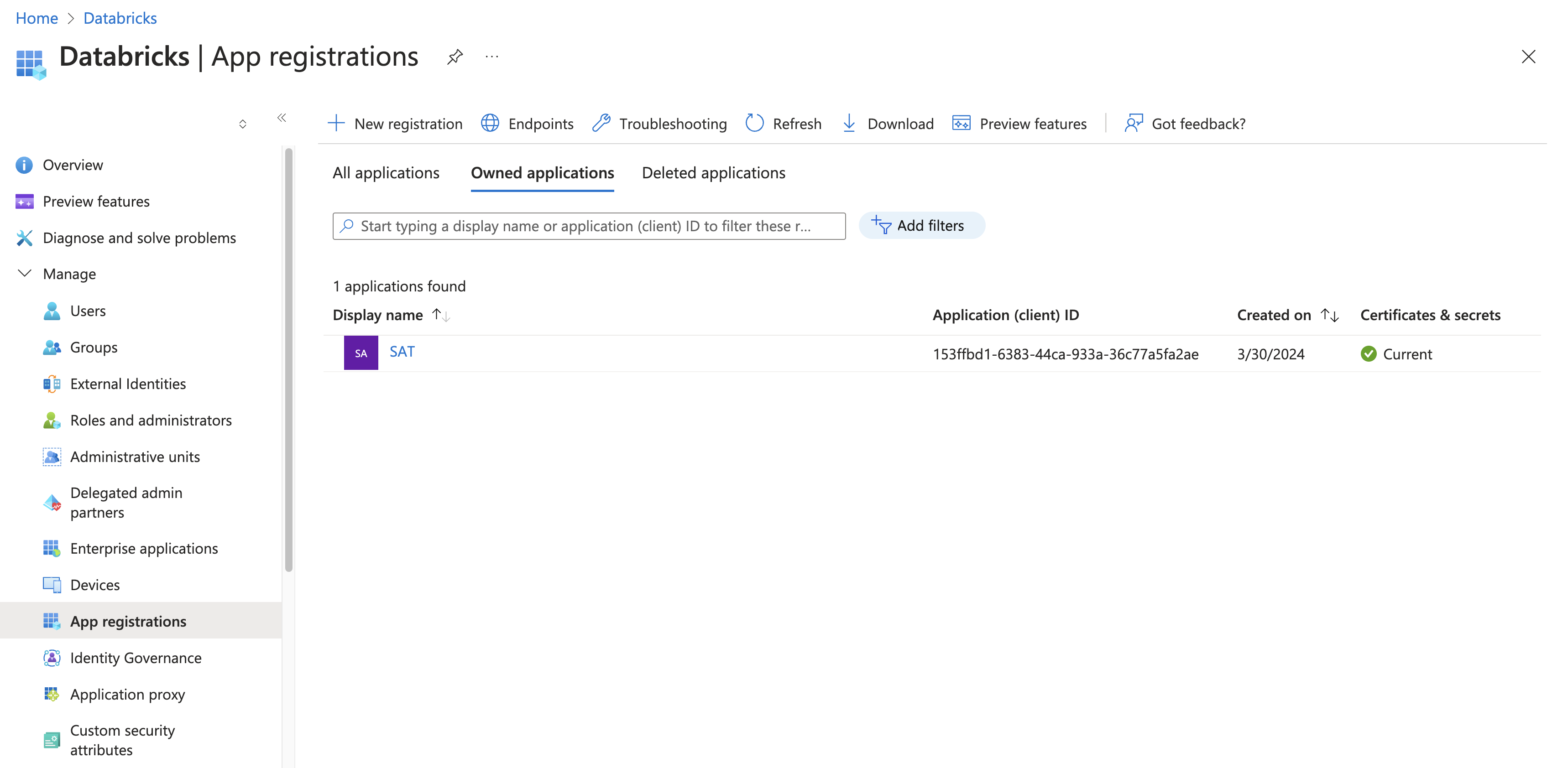Switch to All applications tab
This screenshot has height=768, width=1568.
click(386, 173)
